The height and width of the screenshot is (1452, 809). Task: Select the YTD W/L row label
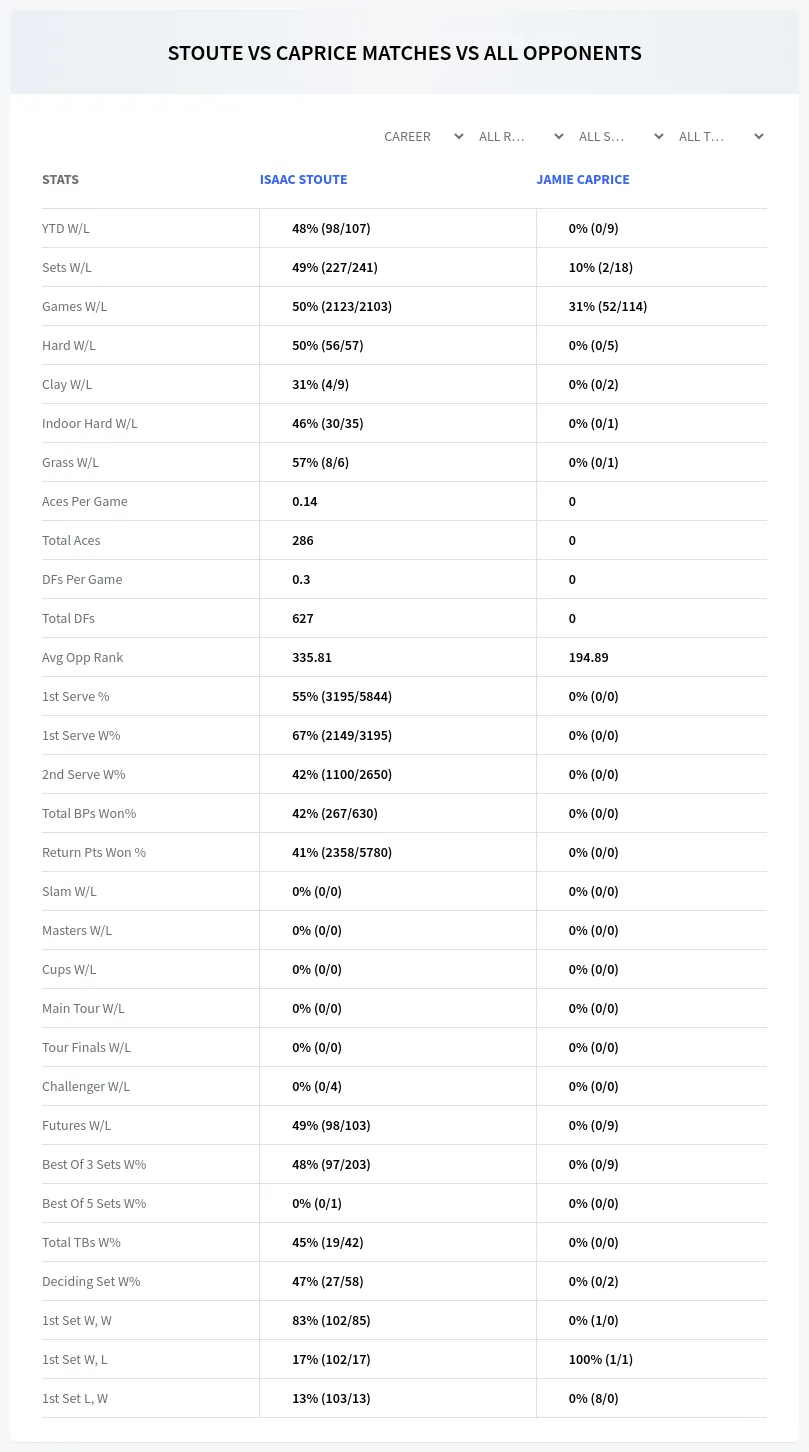[x=66, y=228]
